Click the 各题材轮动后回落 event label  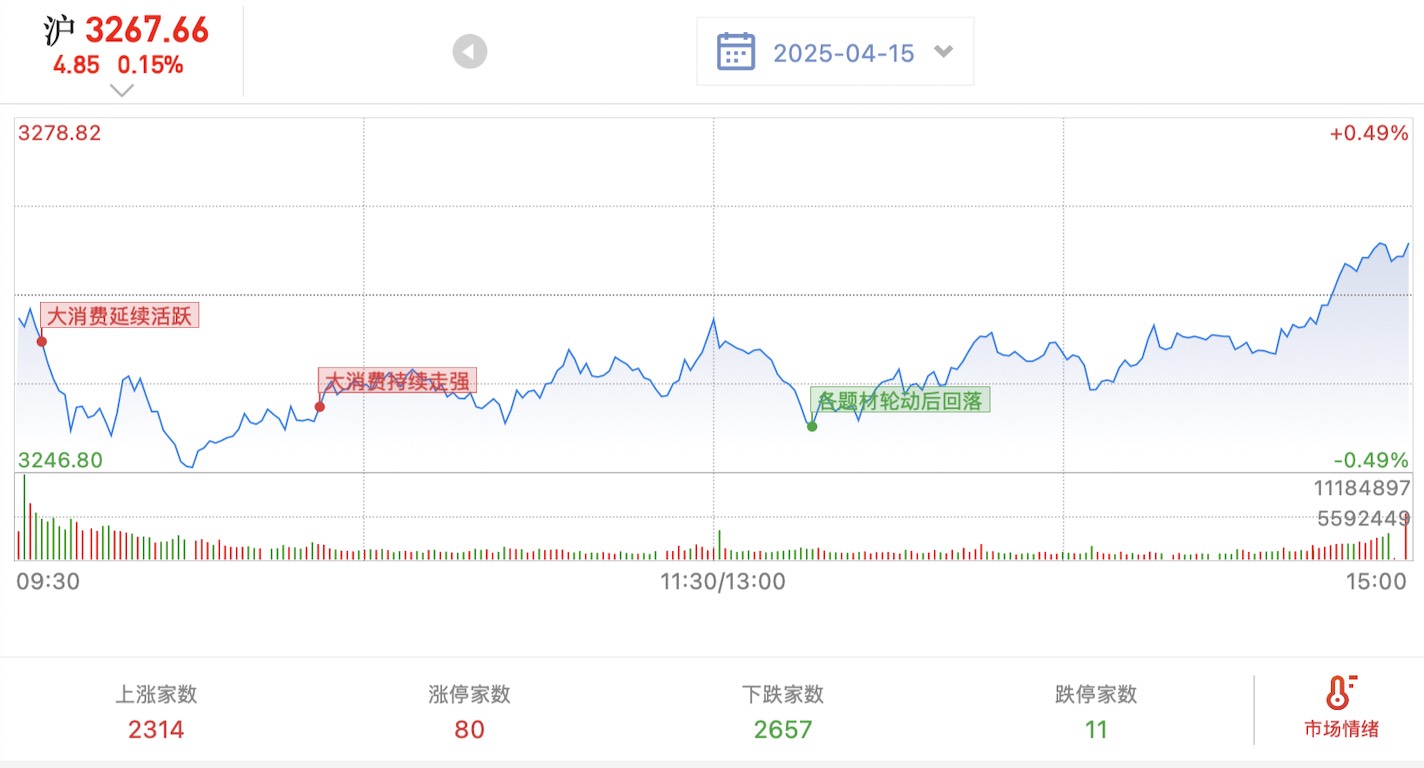click(x=900, y=401)
